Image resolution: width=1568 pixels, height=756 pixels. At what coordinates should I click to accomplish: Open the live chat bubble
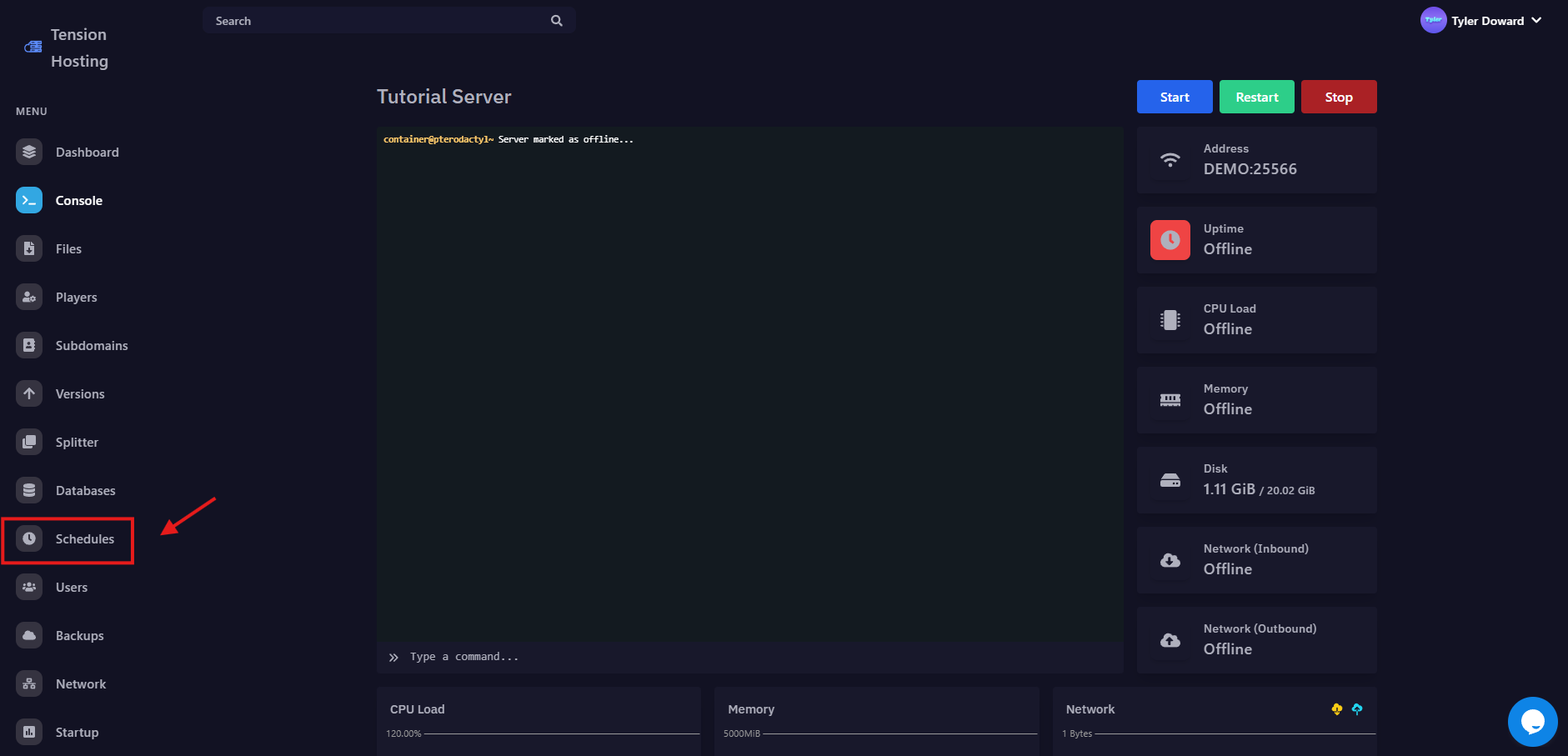1533,722
